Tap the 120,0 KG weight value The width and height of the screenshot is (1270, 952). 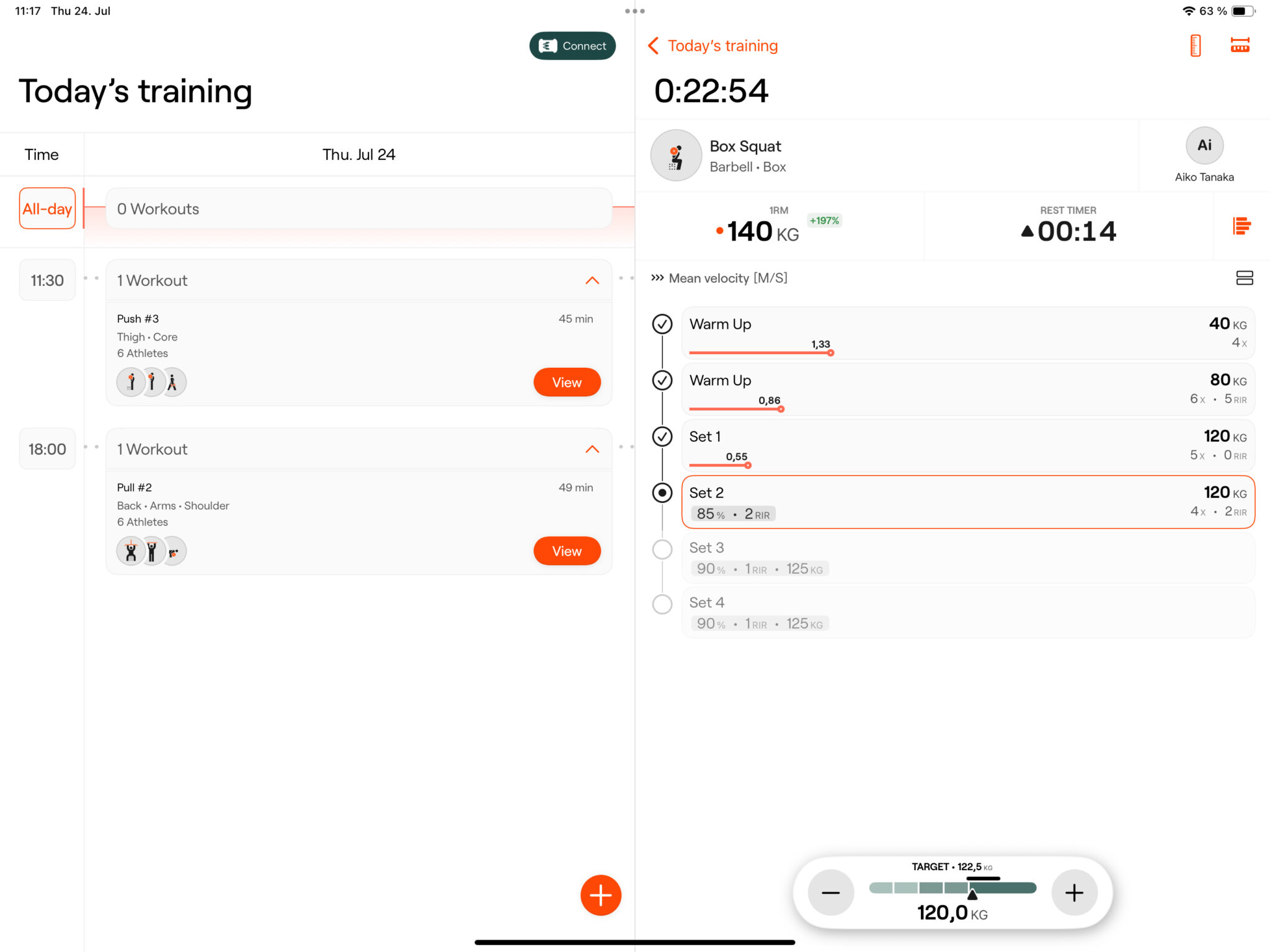[x=951, y=912]
